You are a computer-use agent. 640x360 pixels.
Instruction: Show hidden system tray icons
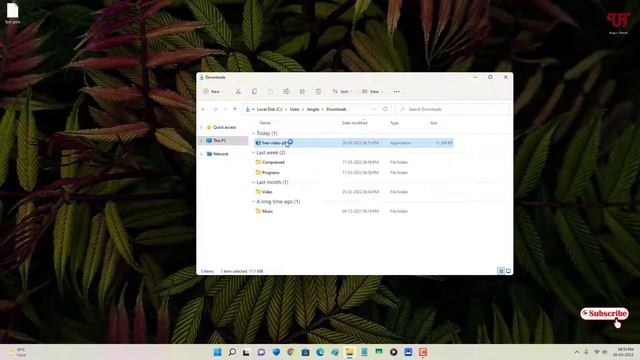pos(576,352)
